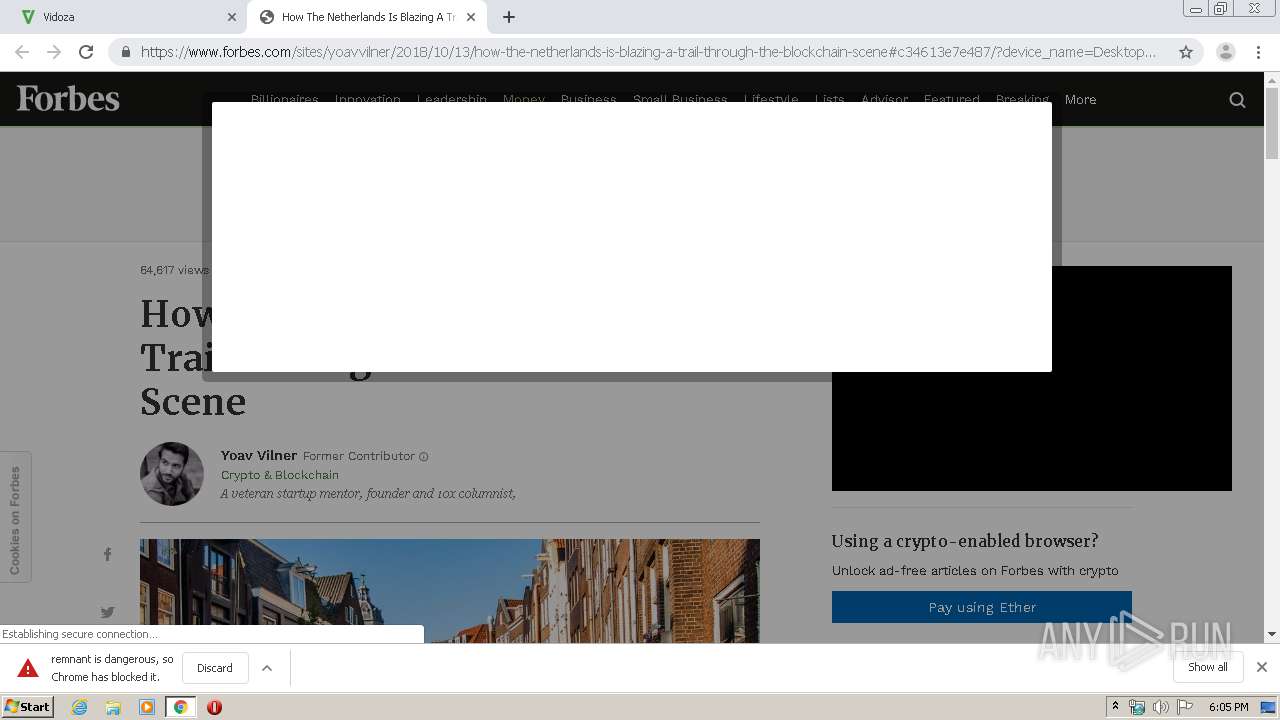
Task: Share article via Twitter icon
Action: (x=107, y=612)
